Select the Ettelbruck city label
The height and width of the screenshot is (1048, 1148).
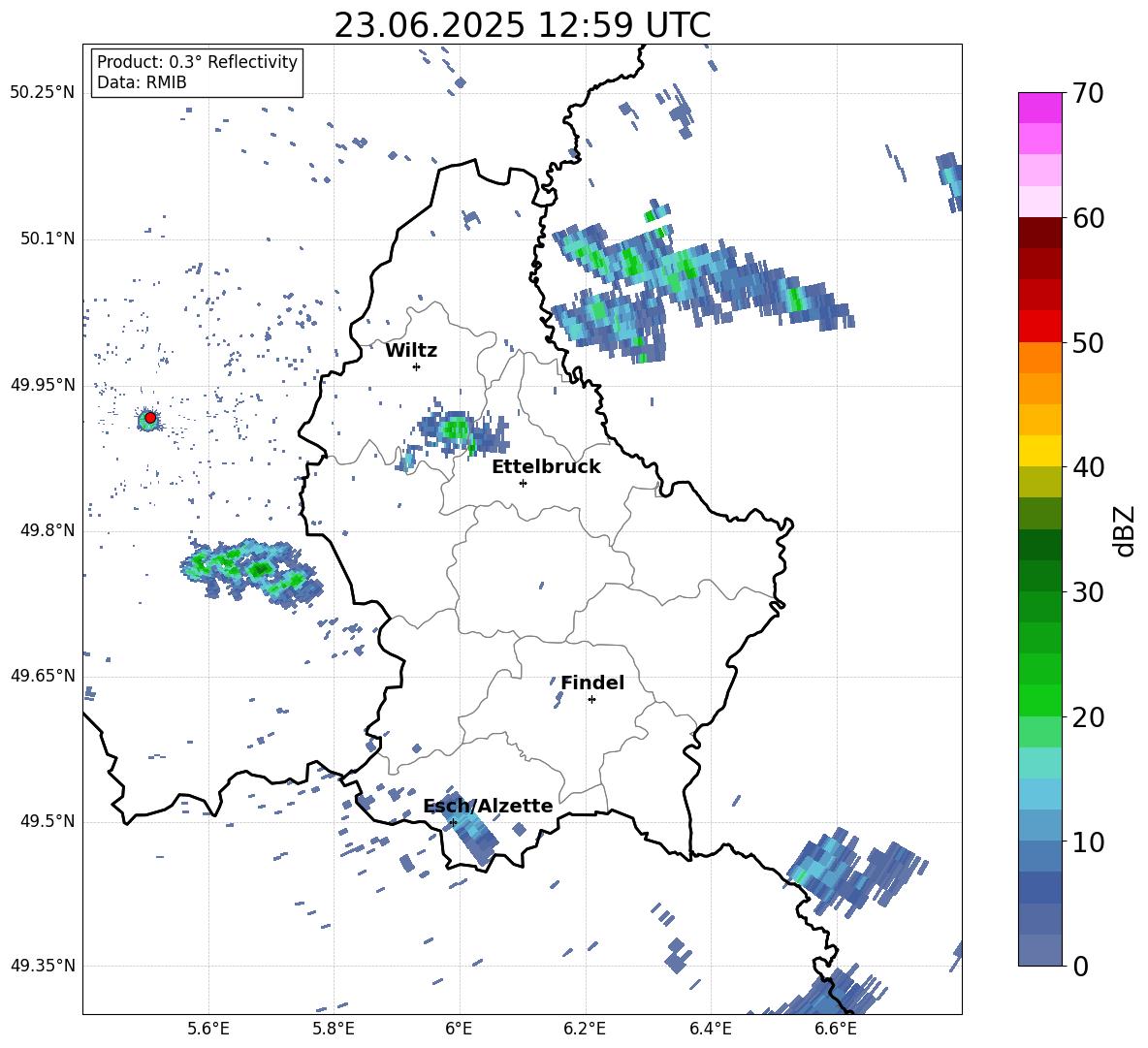tap(546, 467)
